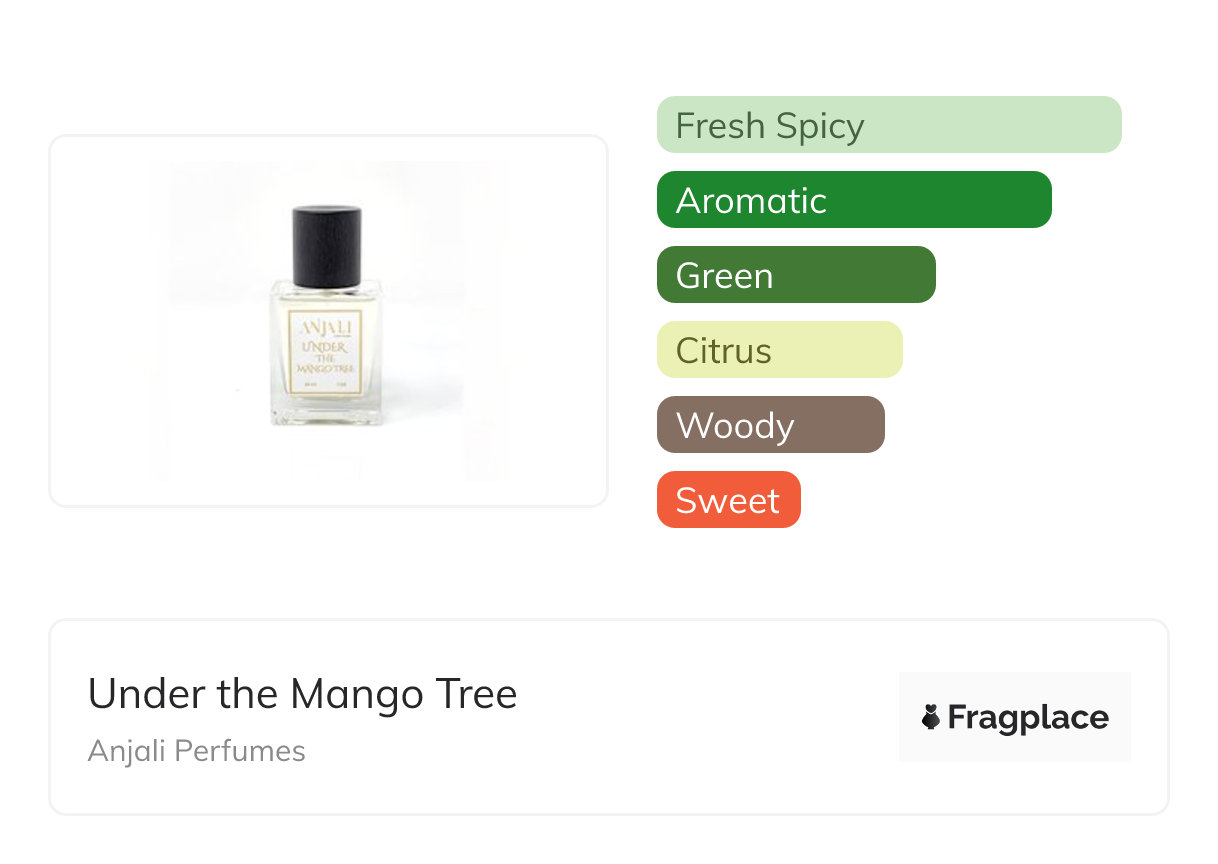Select the dark green Aromatic accord bar
Viewport: 1218px width, 864px height.
pos(853,200)
